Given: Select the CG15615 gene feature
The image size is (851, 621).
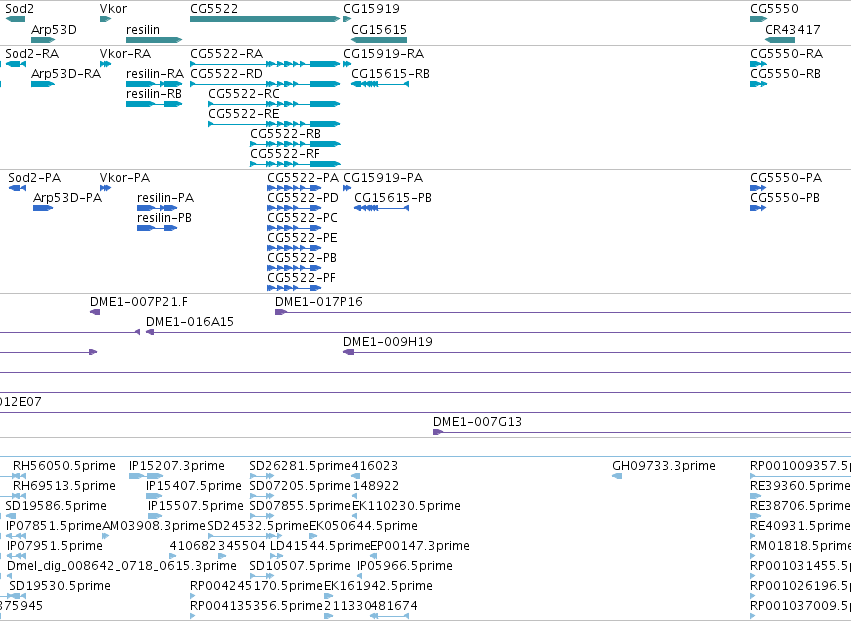Looking at the screenshot, I should tap(379, 40).
